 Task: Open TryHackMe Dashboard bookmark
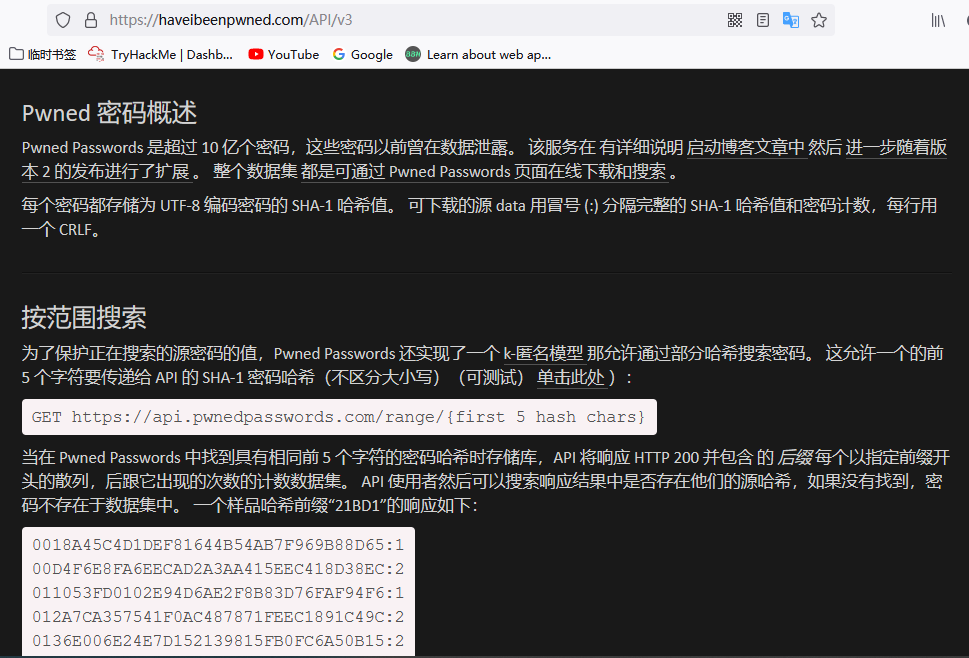[x=161, y=54]
